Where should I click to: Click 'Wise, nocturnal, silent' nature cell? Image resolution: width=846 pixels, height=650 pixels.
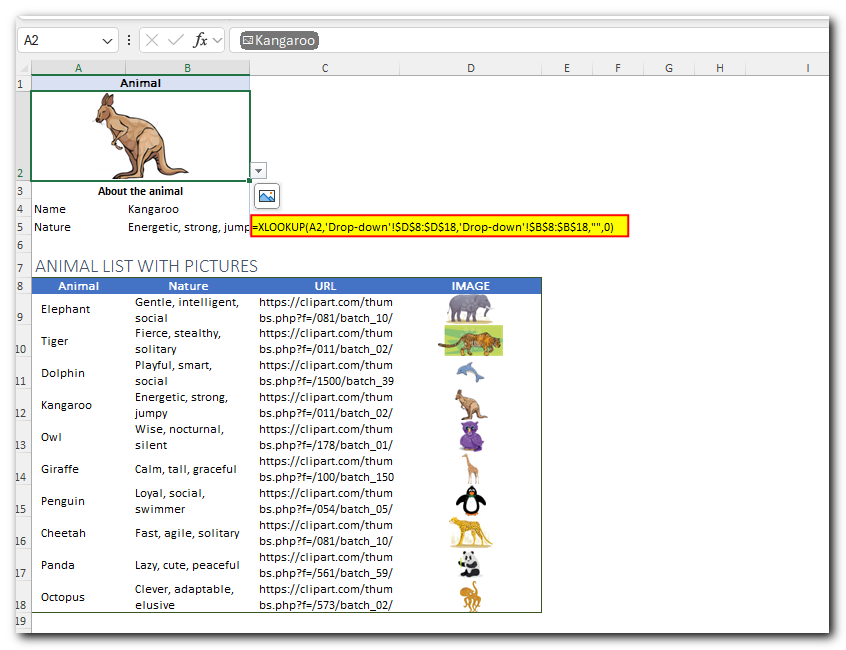point(188,437)
